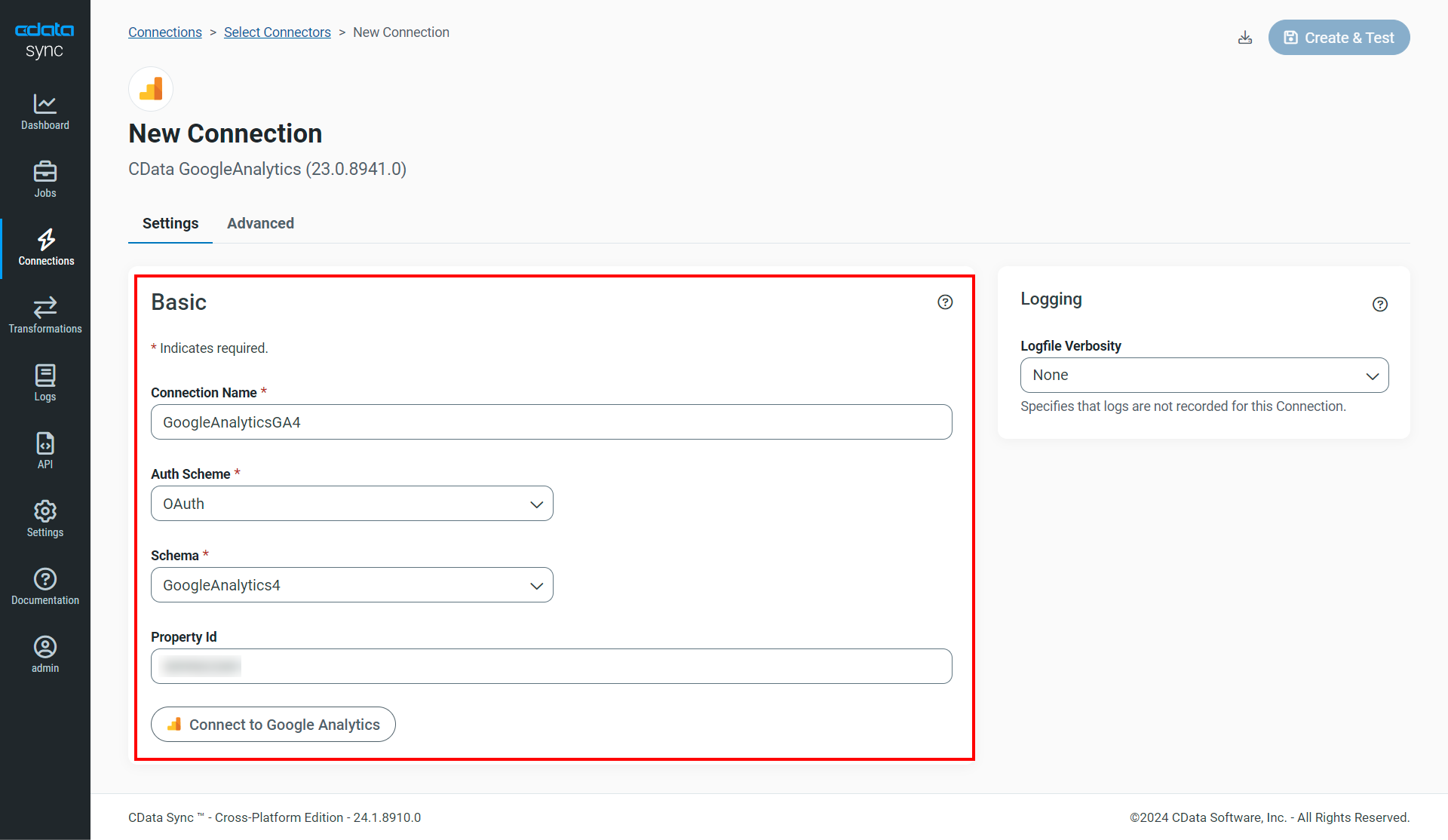This screenshot has height=840, width=1448.
Task: Open help for the Logging section
Action: coord(1380,304)
